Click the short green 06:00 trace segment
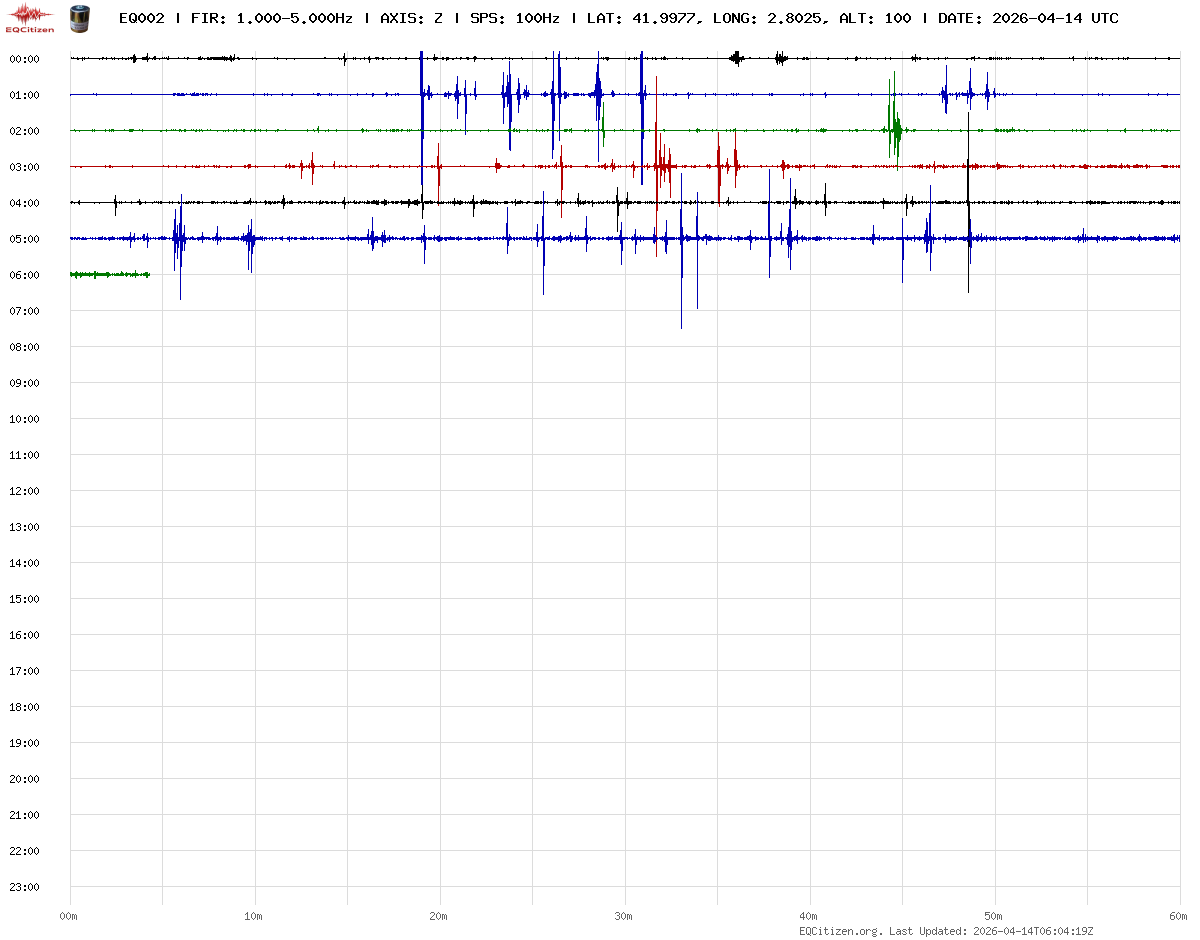The width and height of the screenshot is (1200, 940). [x=109, y=274]
